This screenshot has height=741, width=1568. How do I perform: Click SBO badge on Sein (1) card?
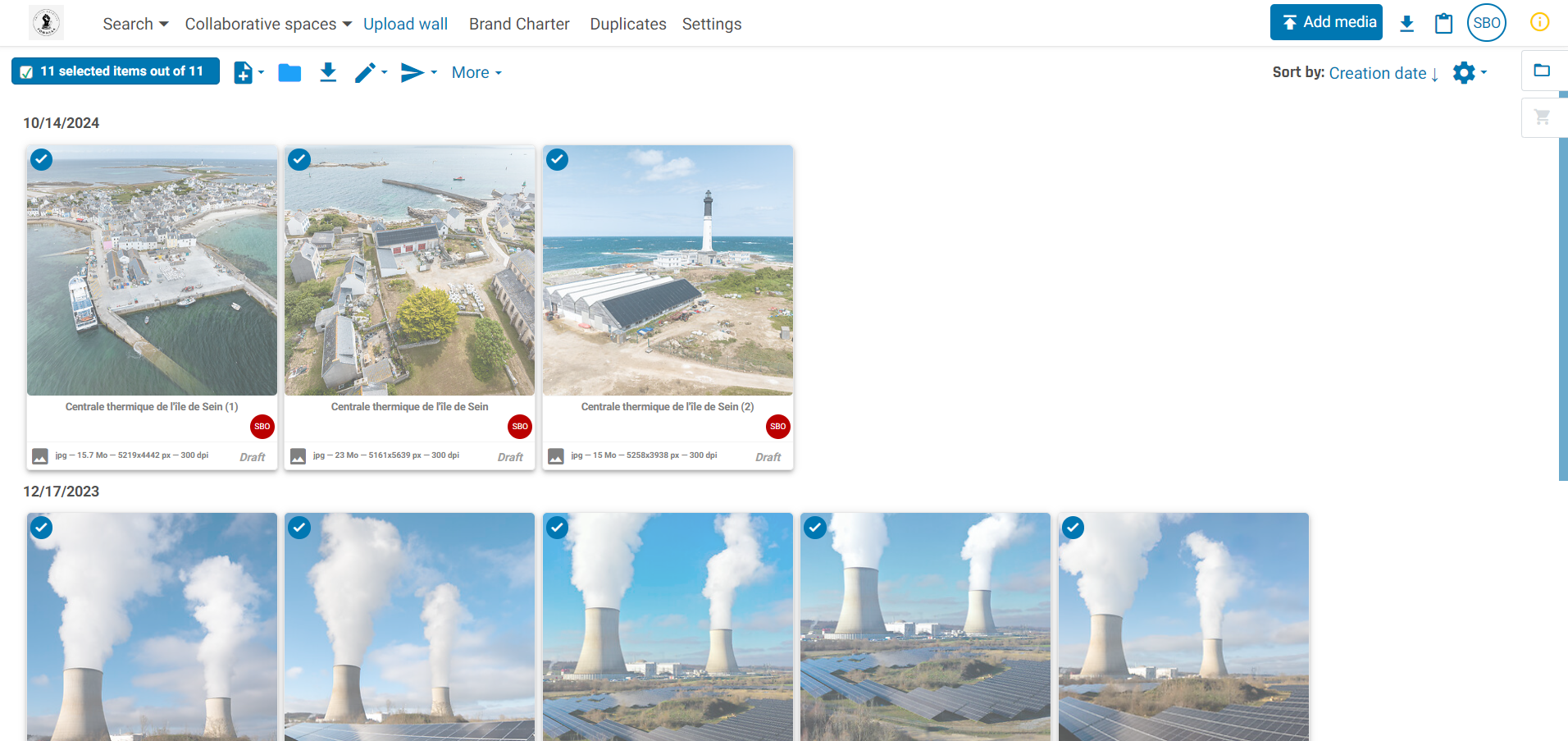(262, 427)
